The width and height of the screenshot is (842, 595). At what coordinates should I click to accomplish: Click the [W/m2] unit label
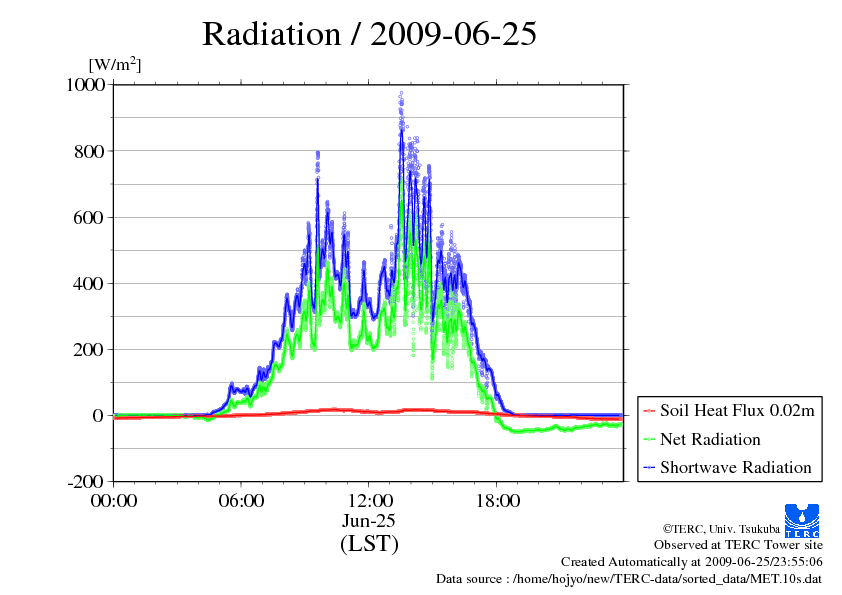pyautogui.click(x=115, y=64)
